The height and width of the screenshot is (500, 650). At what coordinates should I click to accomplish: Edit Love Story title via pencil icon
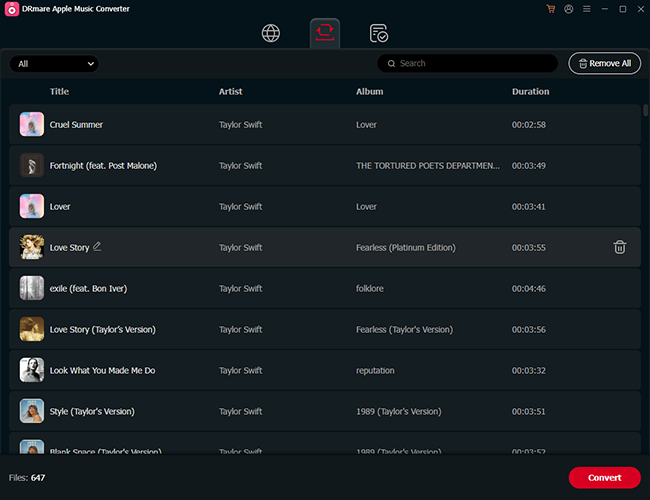coord(97,246)
